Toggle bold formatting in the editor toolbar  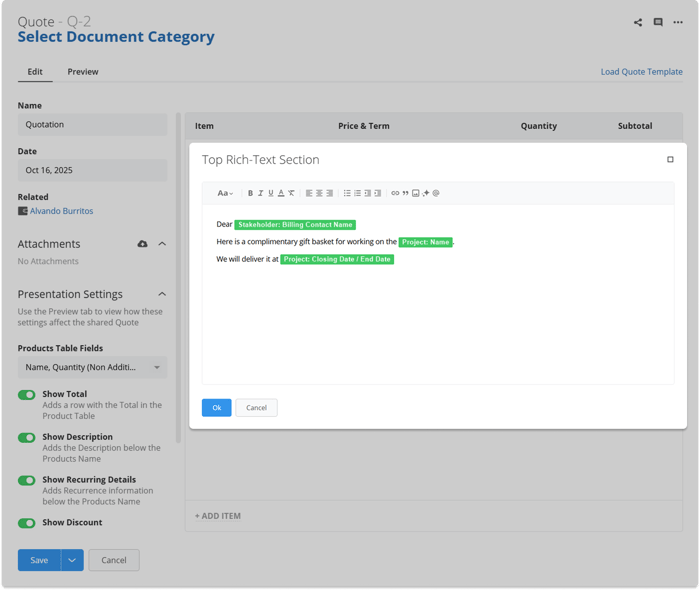click(250, 193)
